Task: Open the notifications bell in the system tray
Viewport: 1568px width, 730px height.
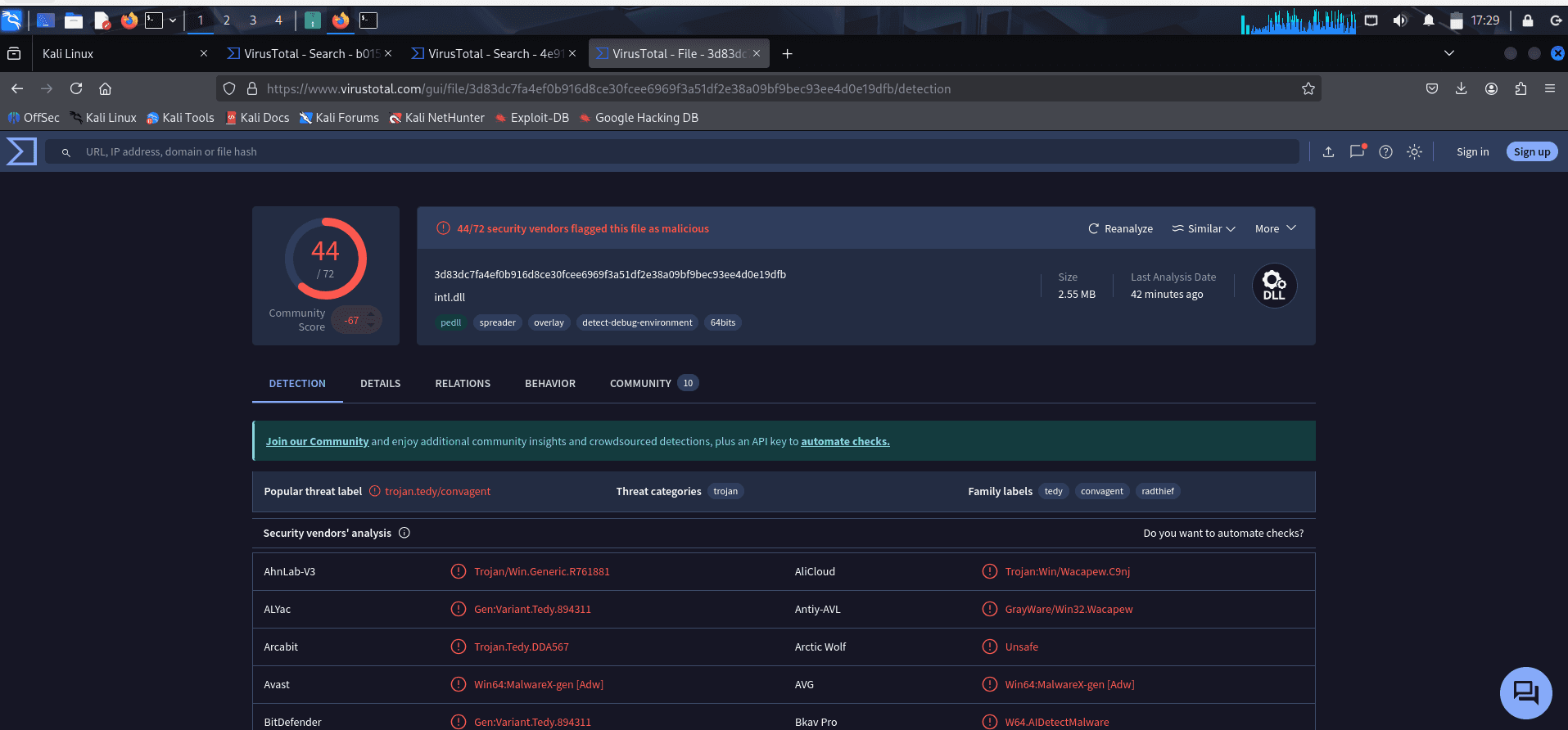Action: point(1429,20)
